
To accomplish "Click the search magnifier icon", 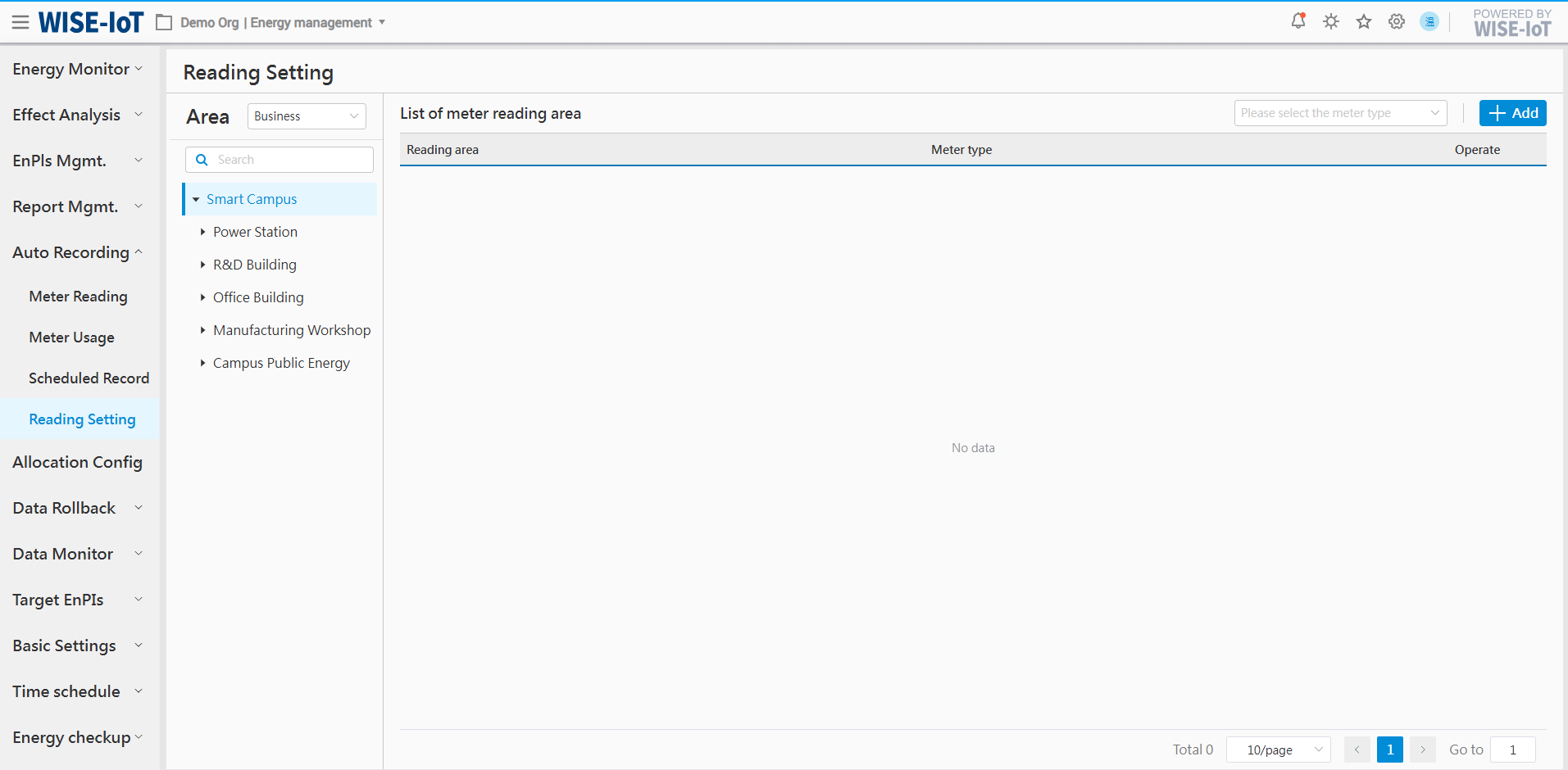I will coord(202,160).
